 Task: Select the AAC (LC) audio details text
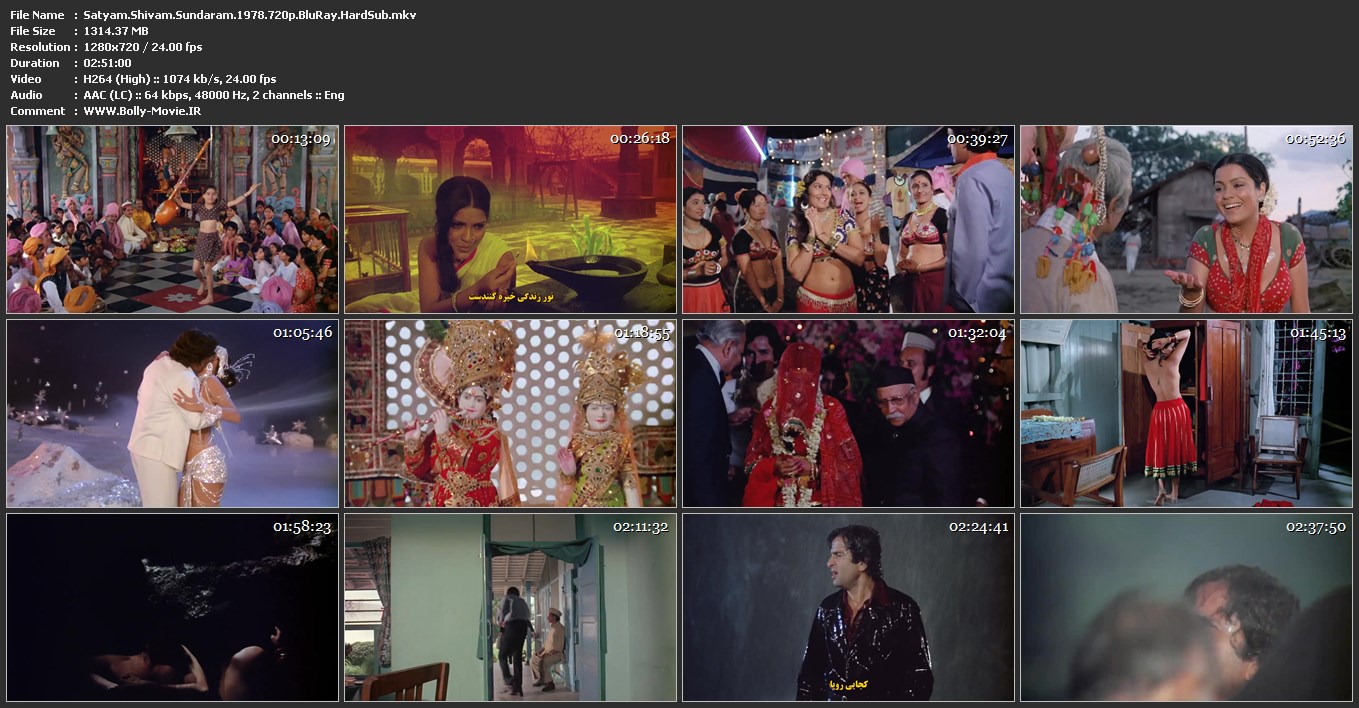click(214, 95)
